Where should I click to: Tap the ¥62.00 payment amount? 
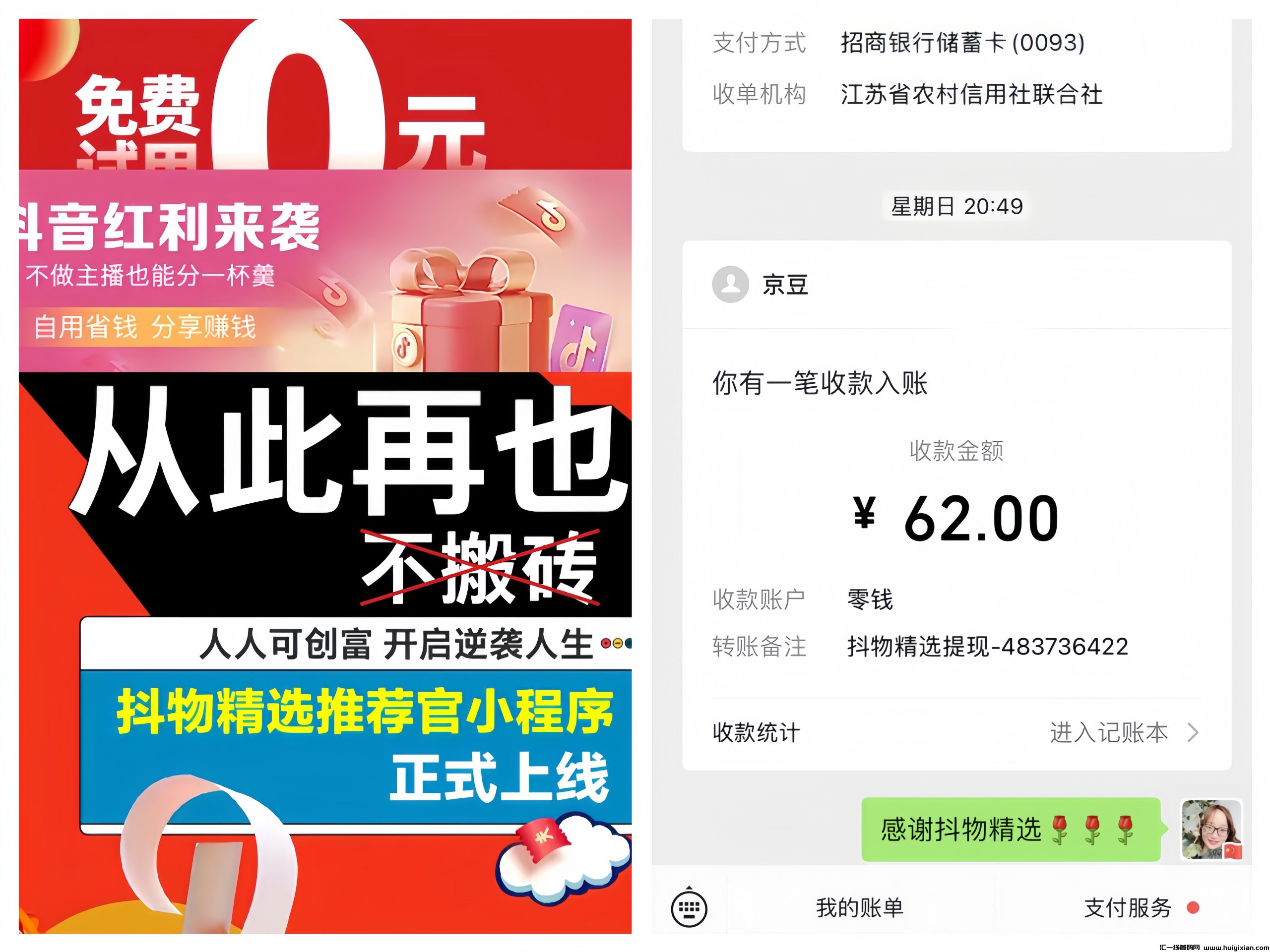[x=956, y=519]
